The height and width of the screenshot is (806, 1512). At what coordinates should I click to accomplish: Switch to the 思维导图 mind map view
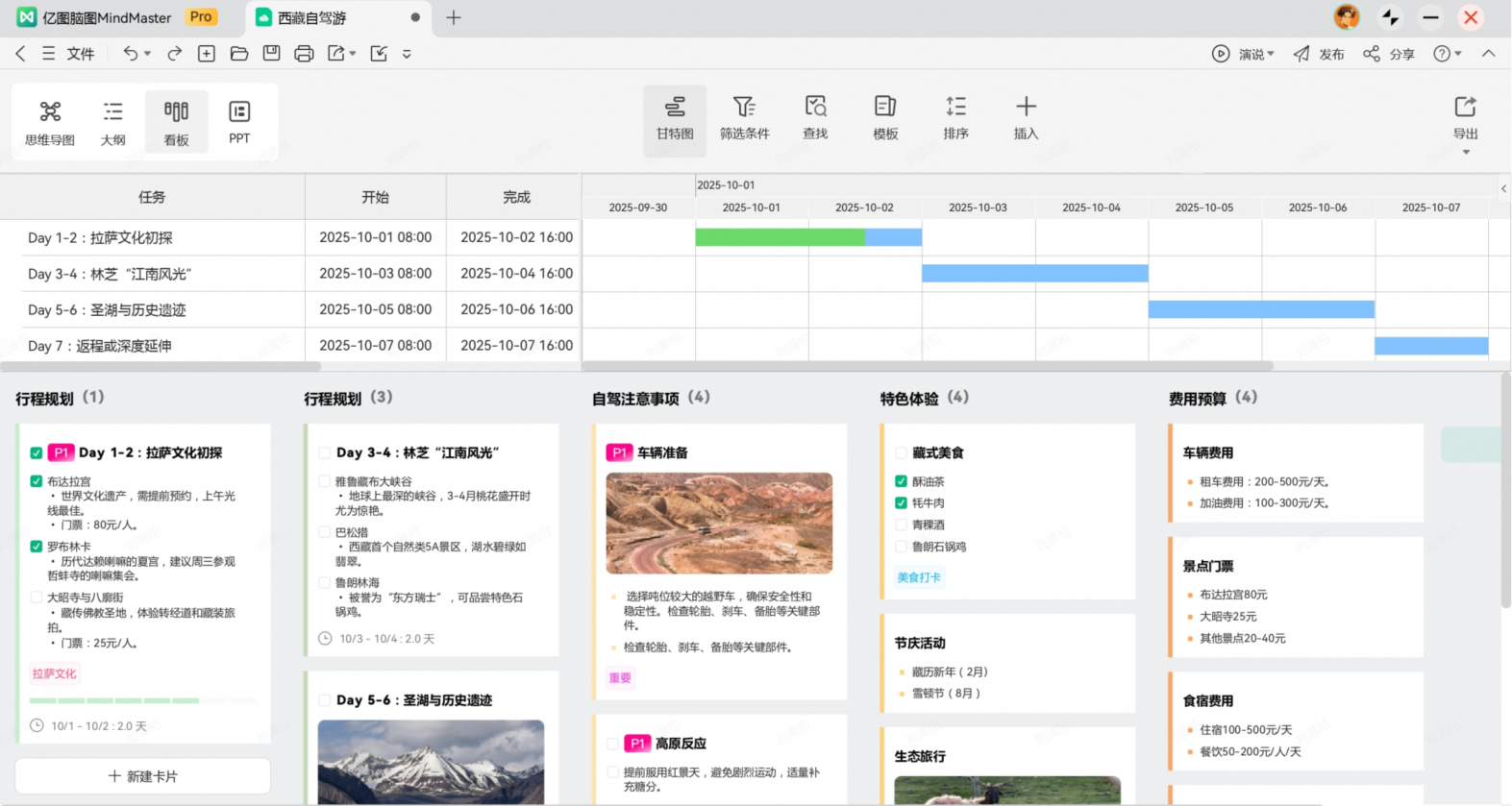[50, 122]
